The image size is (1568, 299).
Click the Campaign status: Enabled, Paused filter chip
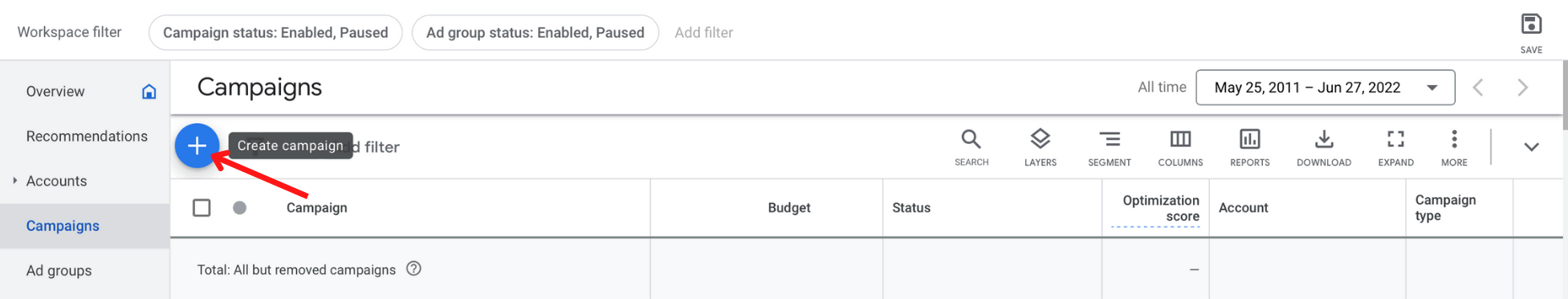pyautogui.click(x=275, y=33)
